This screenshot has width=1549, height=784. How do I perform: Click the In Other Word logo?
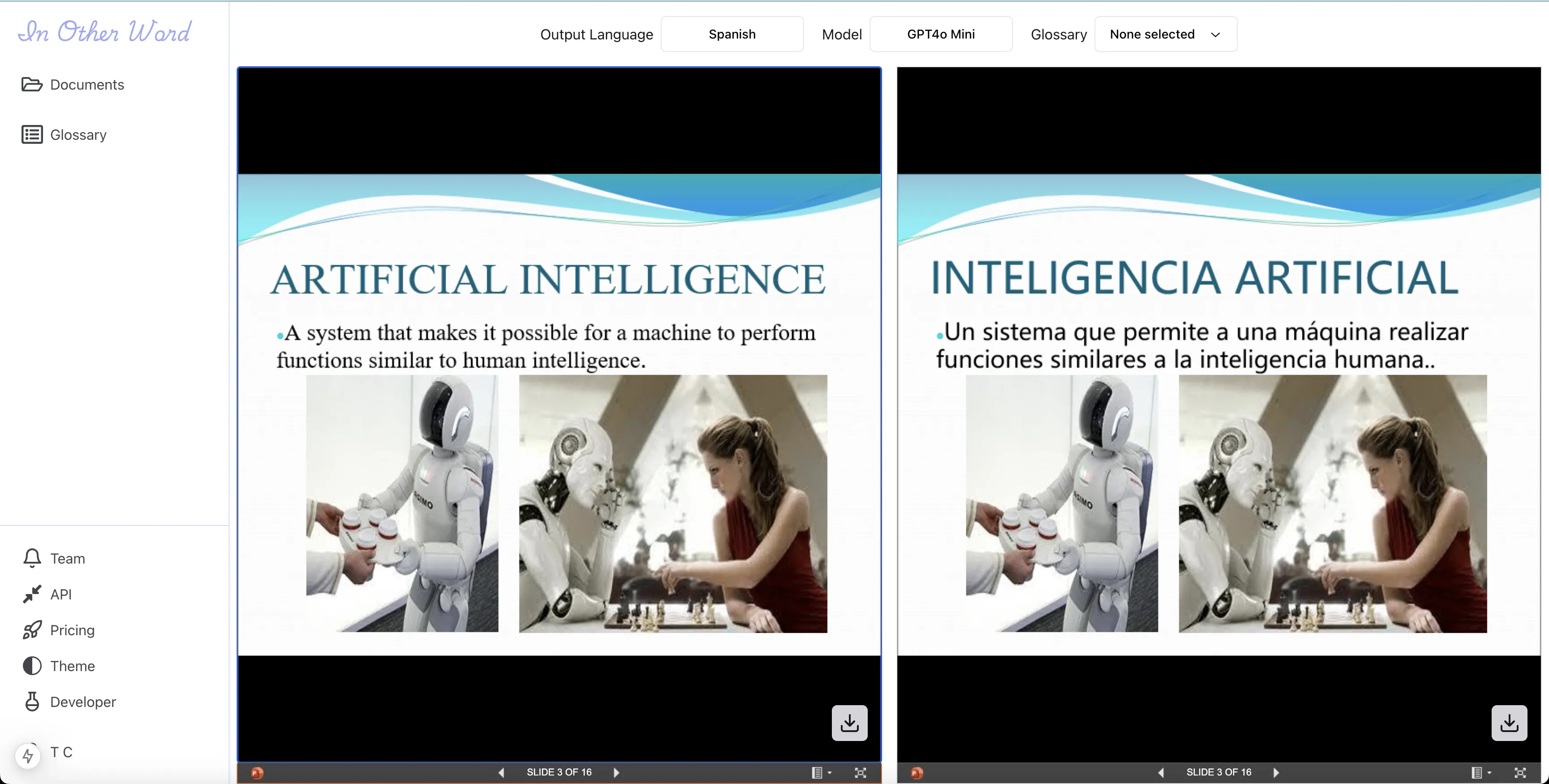[x=104, y=31]
